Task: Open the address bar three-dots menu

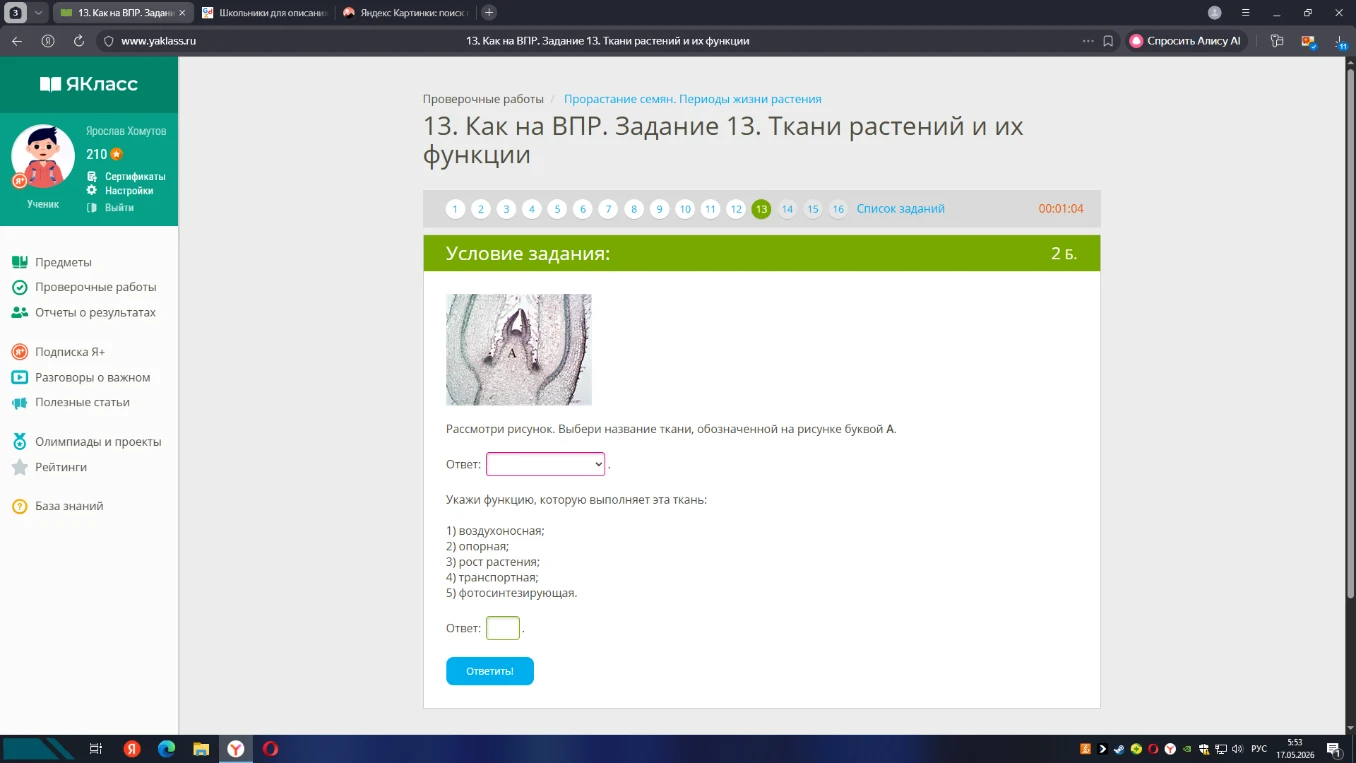Action: coord(1088,41)
